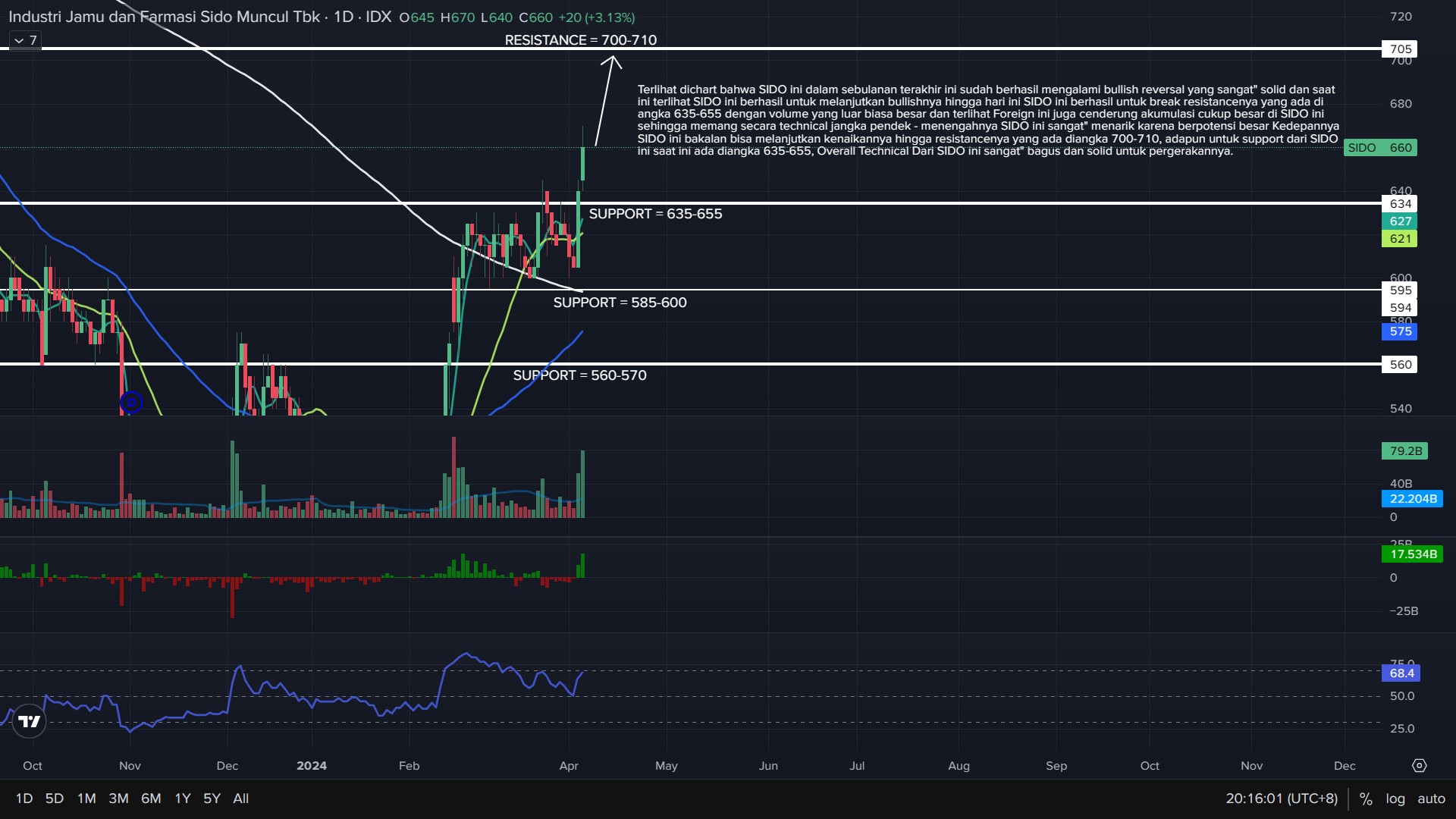
Task: Toggle log scale mode
Action: [1395, 799]
